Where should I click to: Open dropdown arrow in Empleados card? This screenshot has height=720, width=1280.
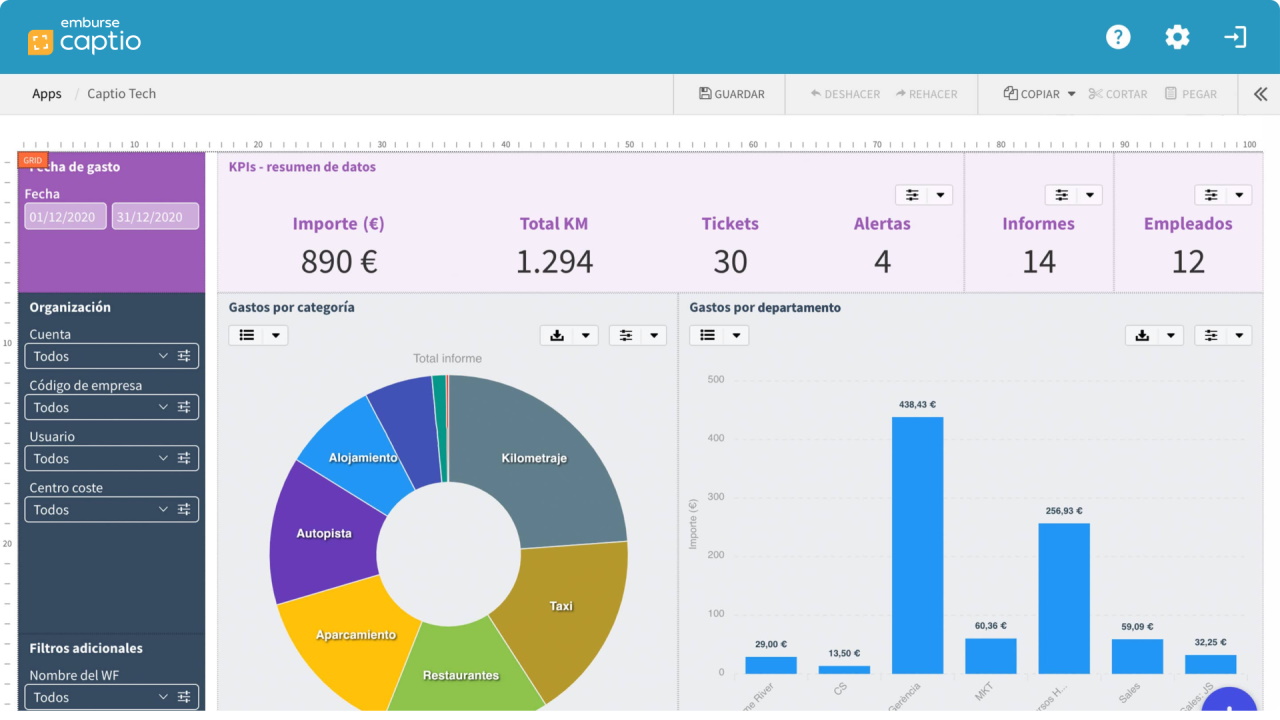[x=1239, y=195]
